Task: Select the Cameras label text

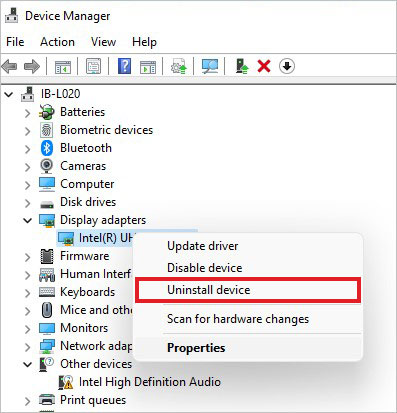Action: (x=83, y=166)
